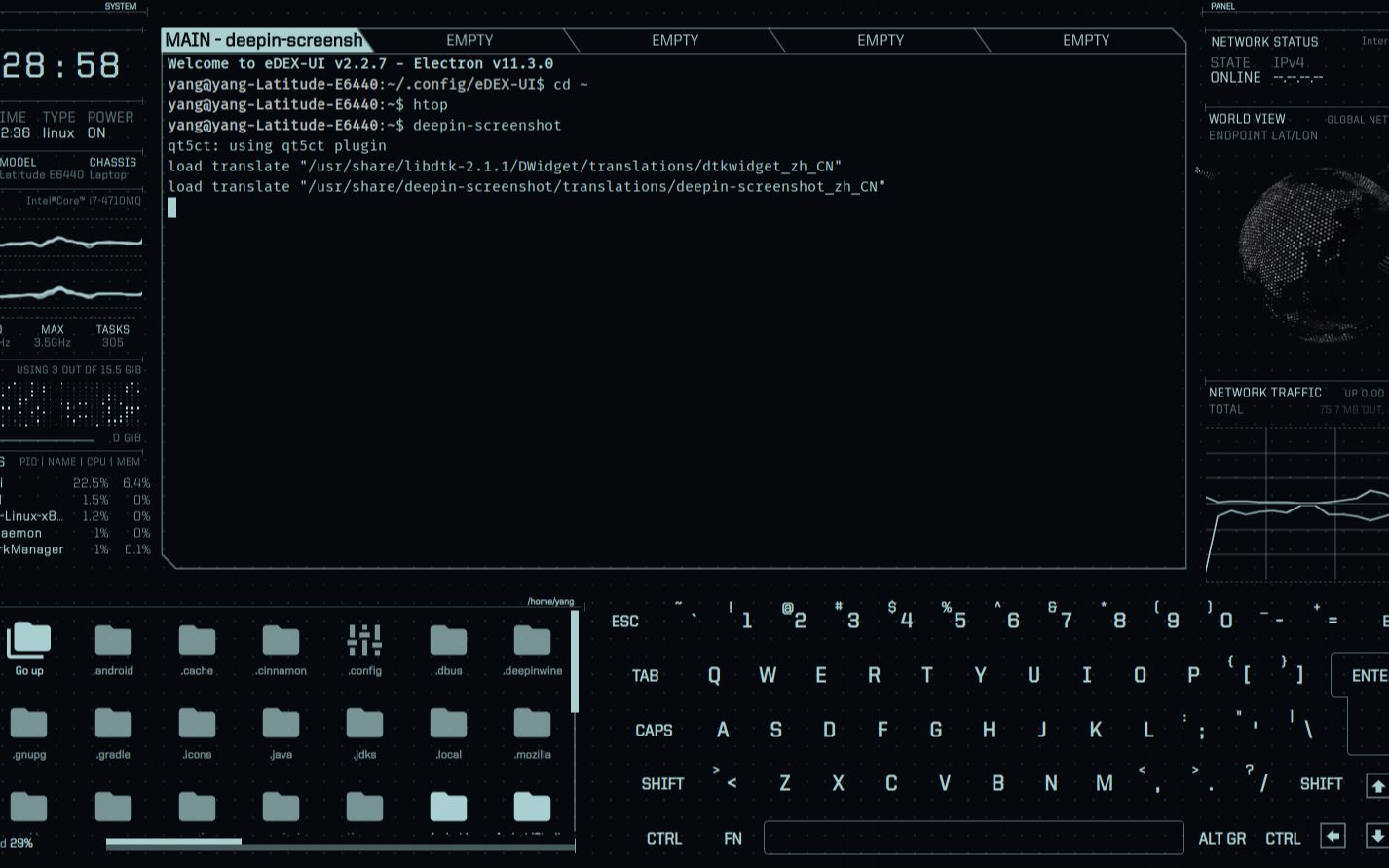Screen dimensions: 1389x868
Task: Open the .icons folder
Action: [x=197, y=733]
